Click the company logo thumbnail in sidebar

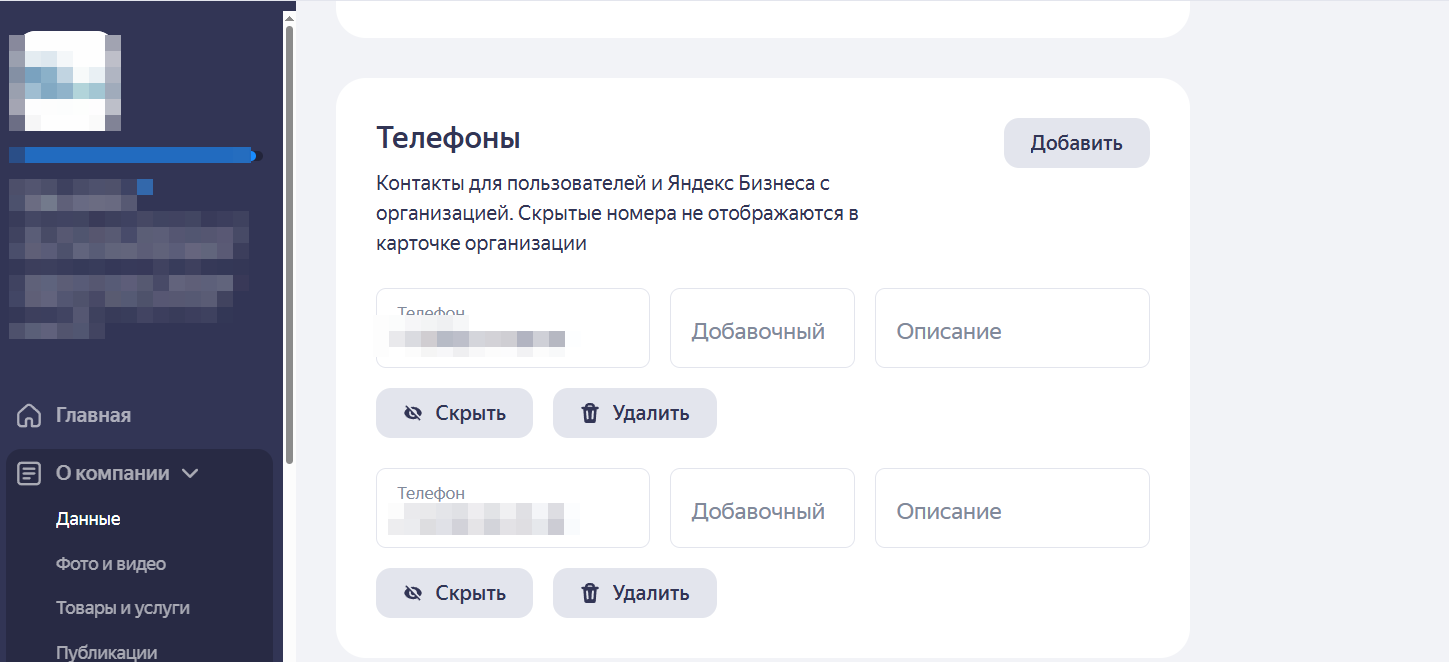(65, 81)
